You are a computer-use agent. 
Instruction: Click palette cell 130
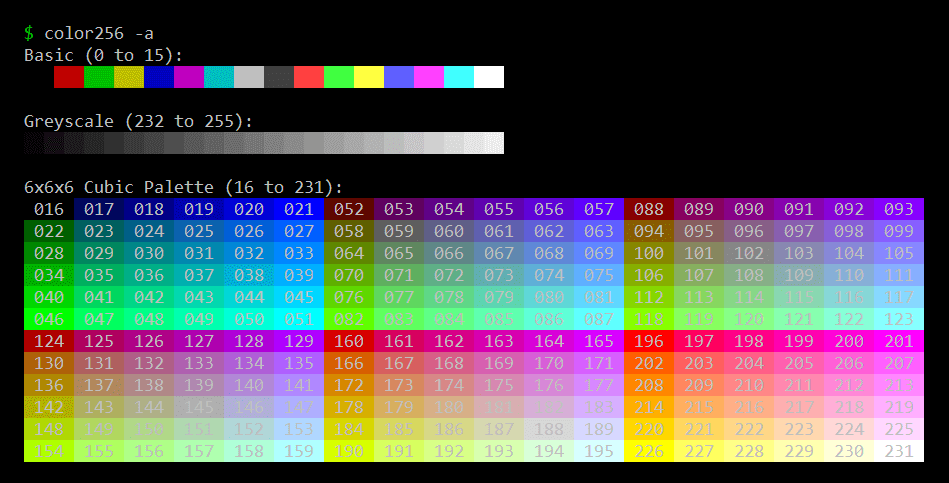tap(49, 363)
